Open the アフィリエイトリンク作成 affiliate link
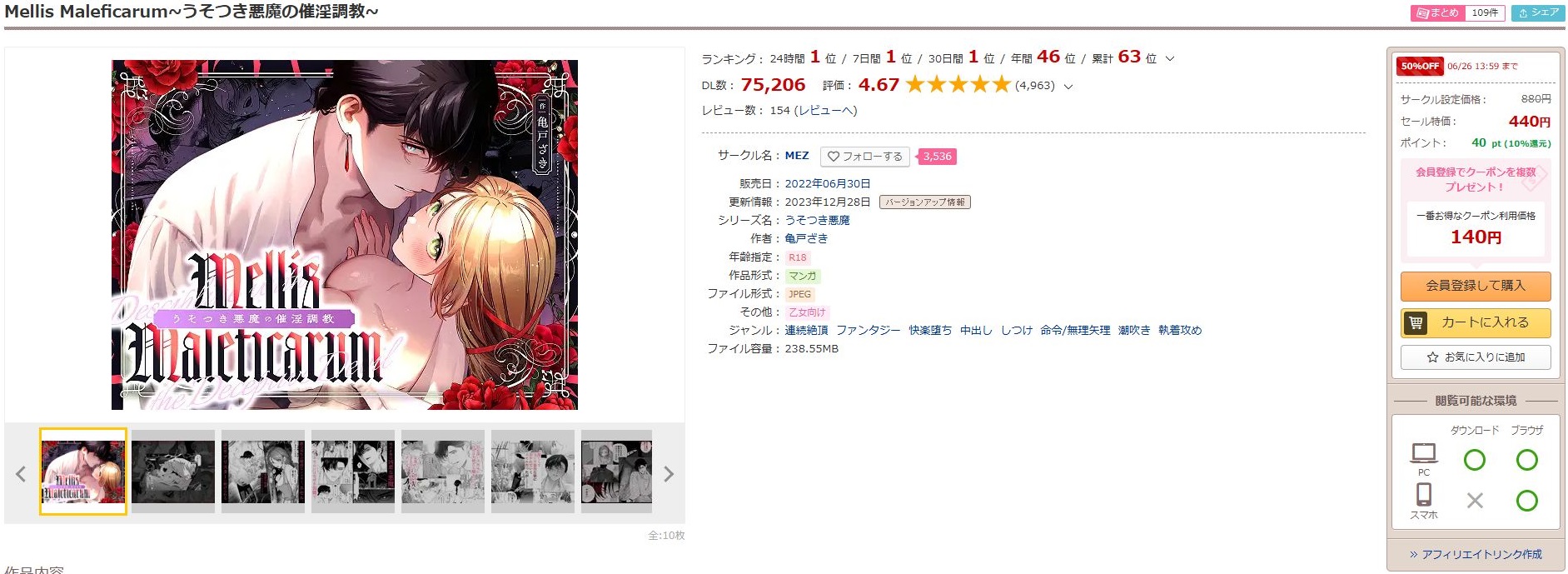This screenshot has height=574, width=1568. point(1476,555)
